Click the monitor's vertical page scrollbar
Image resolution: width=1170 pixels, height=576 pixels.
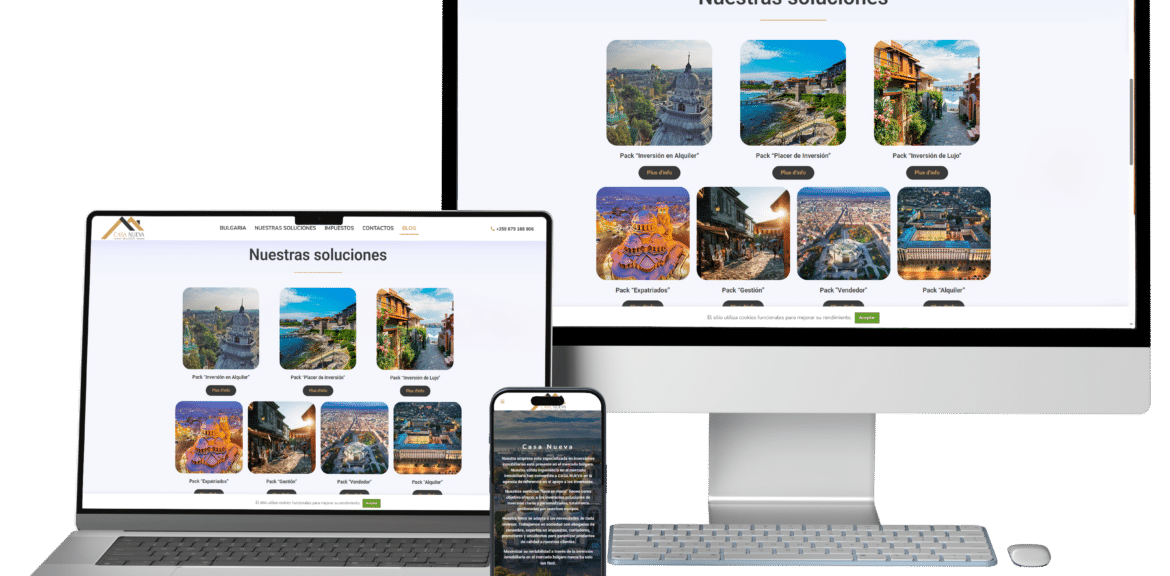coord(1131,120)
